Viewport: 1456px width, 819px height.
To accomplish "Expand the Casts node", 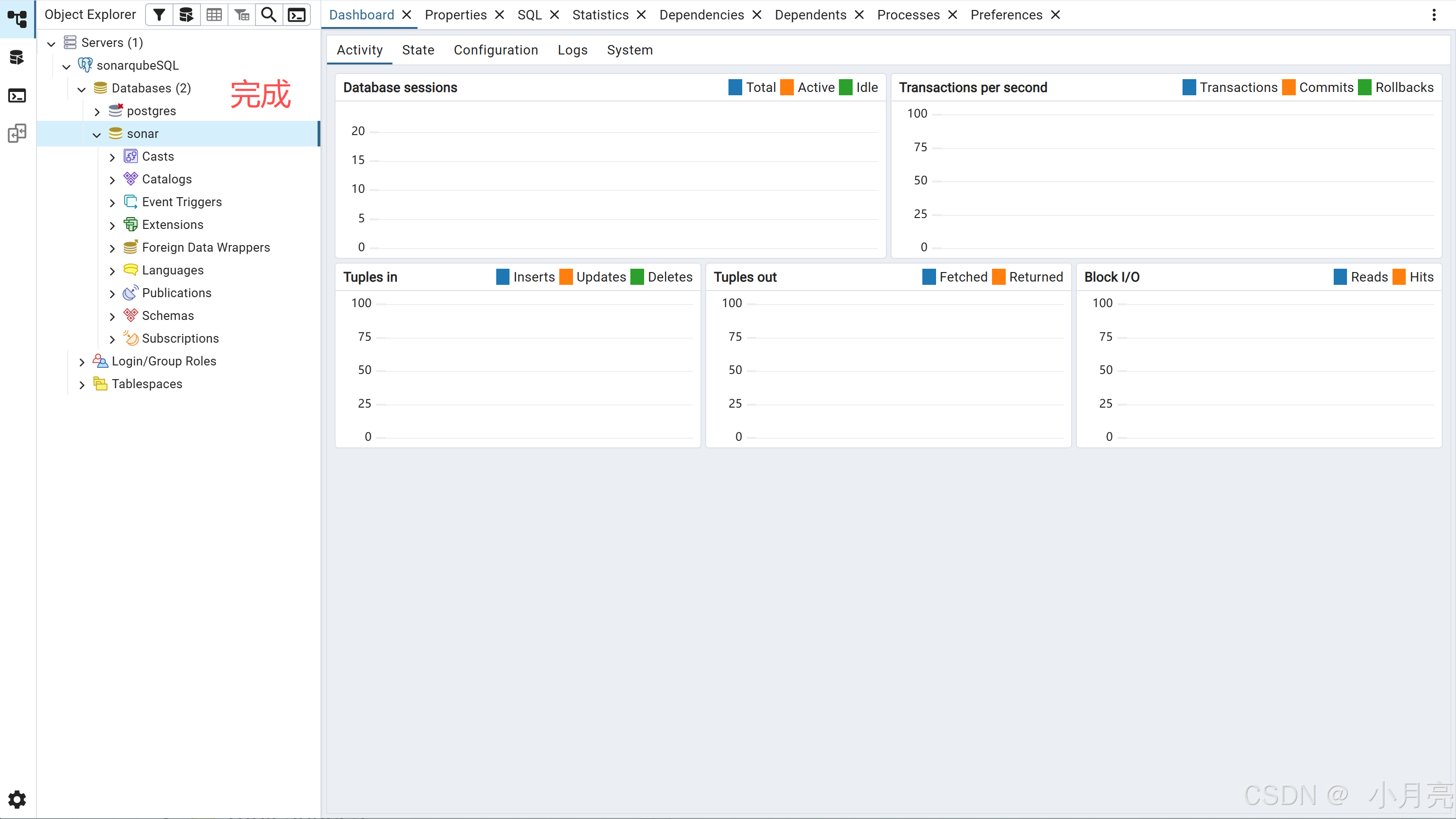I will (112, 157).
